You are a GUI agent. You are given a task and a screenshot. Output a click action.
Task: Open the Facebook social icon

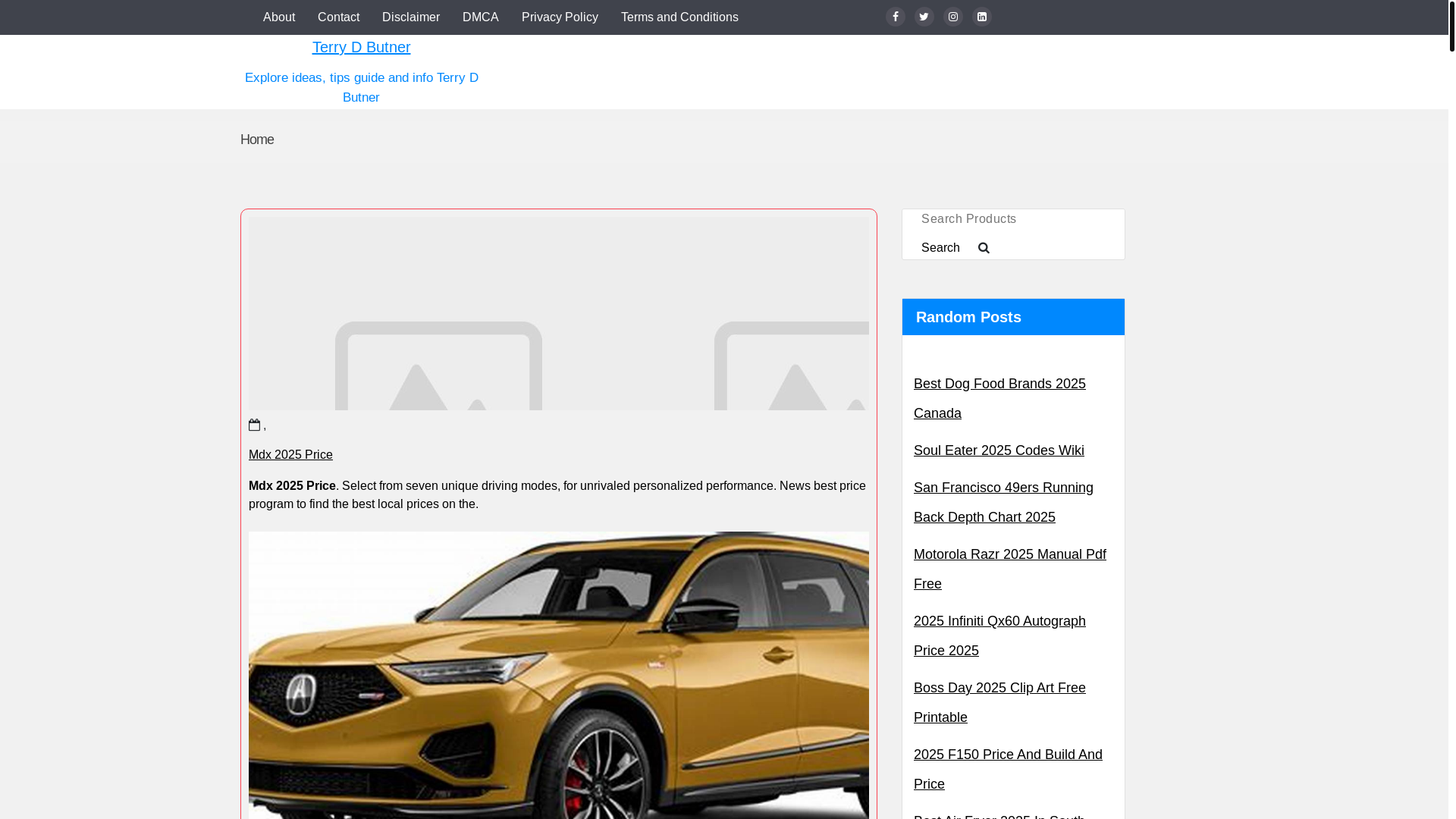896,17
